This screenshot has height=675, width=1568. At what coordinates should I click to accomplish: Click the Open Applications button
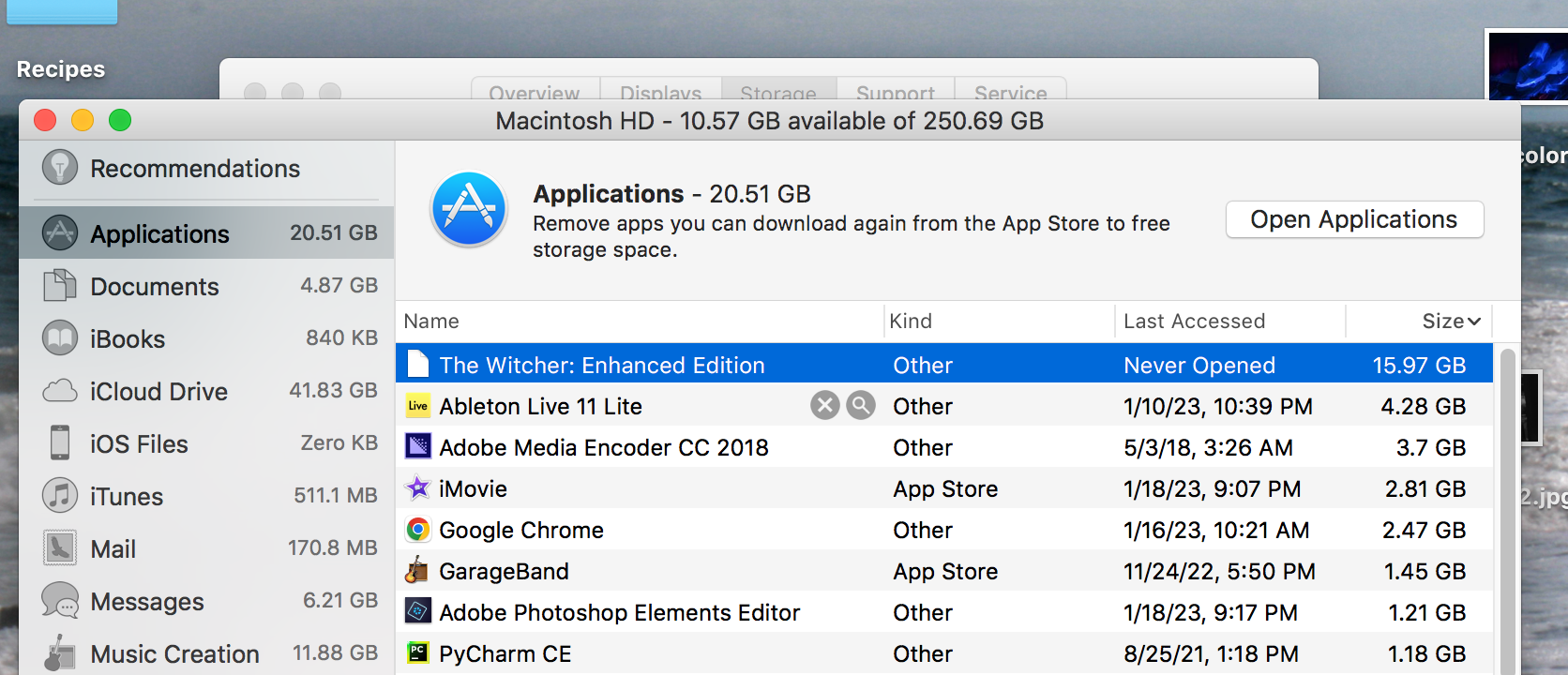pyautogui.click(x=1353, y=219)
